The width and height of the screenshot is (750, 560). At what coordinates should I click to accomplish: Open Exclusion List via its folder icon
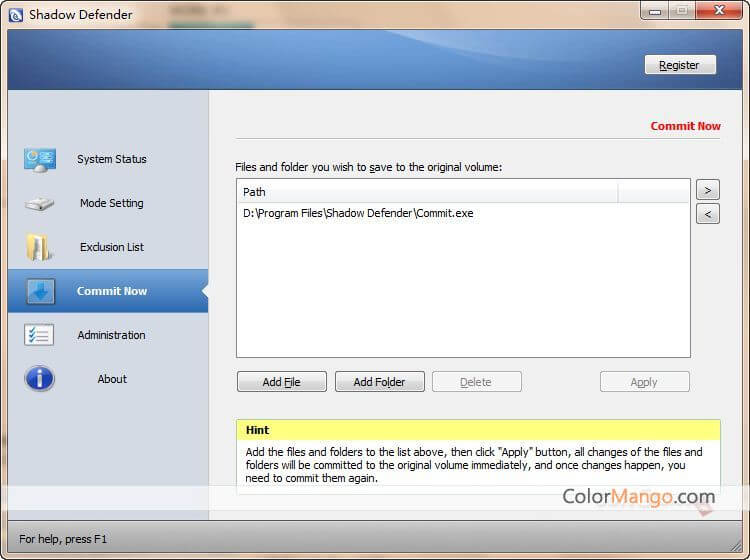[40, 247]
